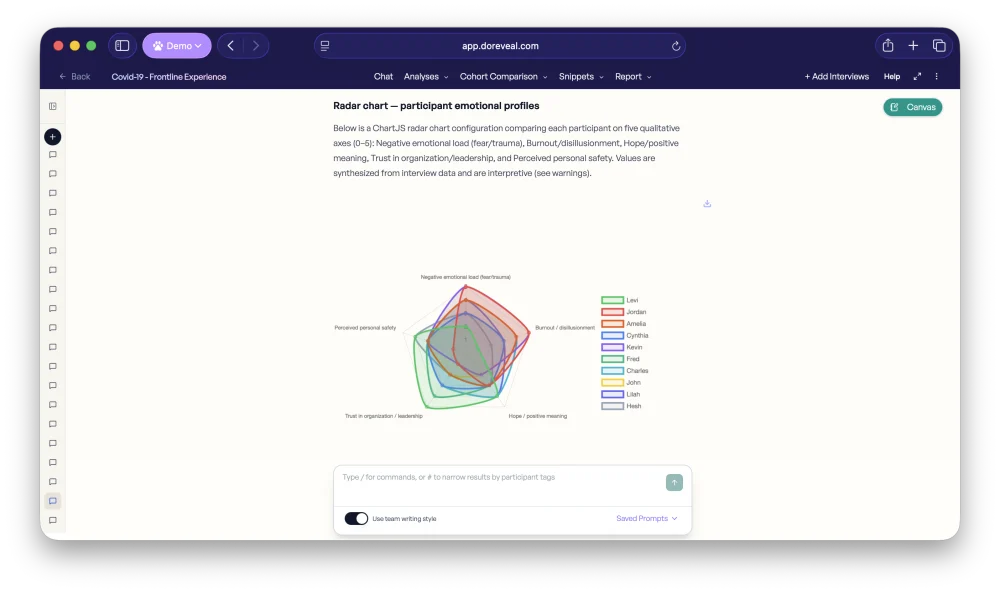Click the Perceived personal safety axis label

[x=365, y=328]
